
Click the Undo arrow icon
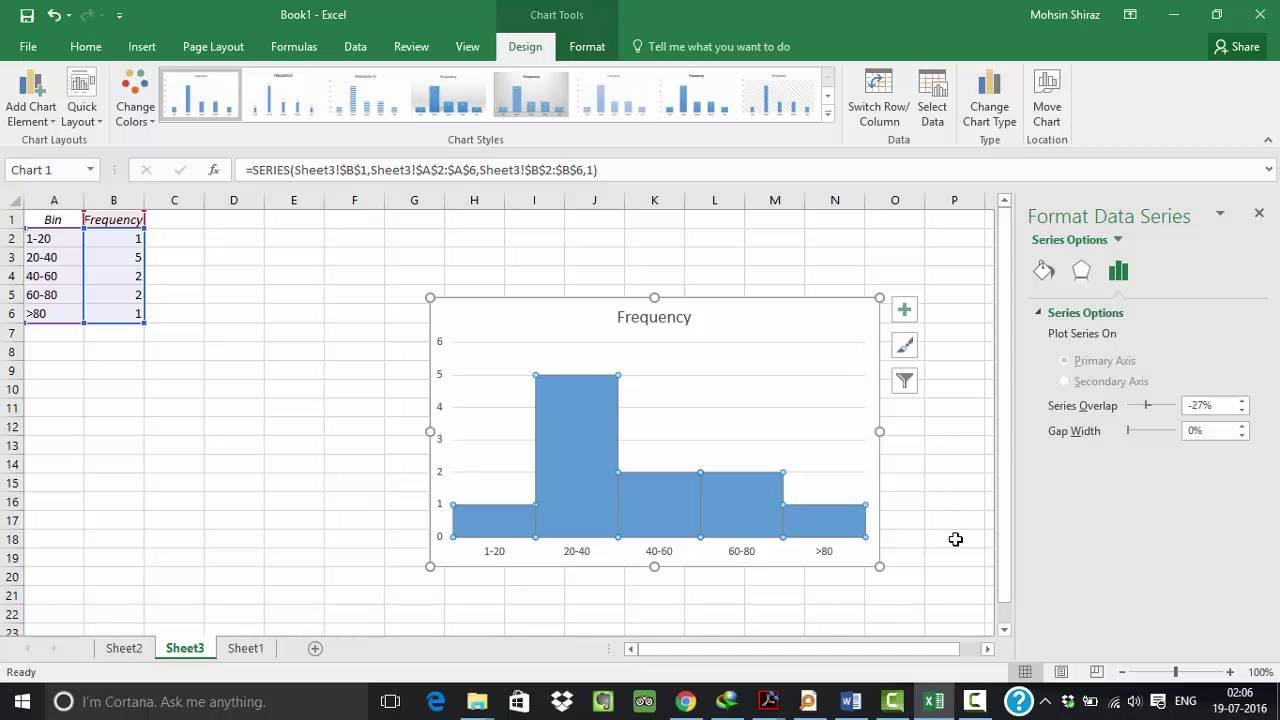coord(54,15)
